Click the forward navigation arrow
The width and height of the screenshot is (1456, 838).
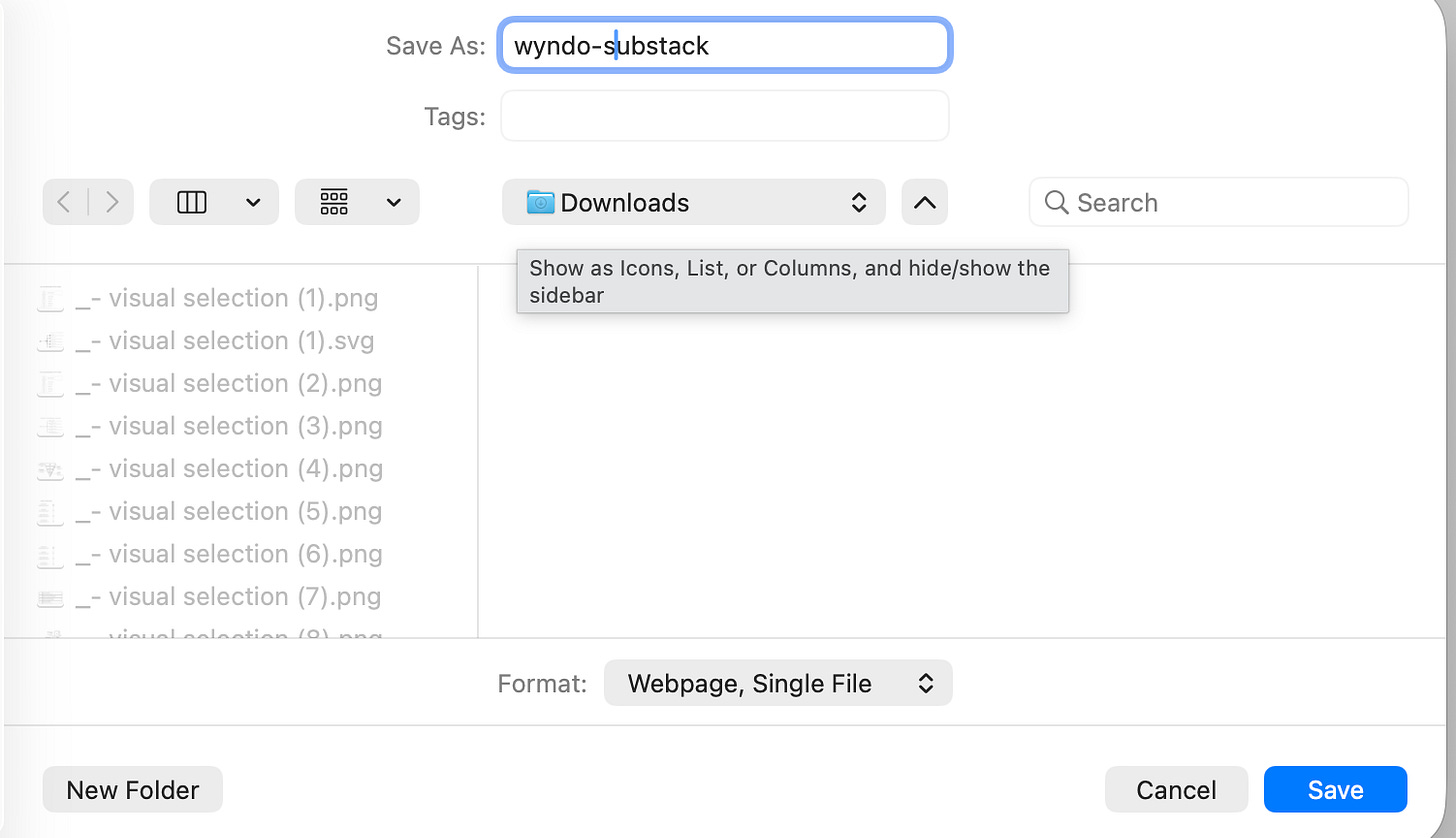[x=111, y=202]
